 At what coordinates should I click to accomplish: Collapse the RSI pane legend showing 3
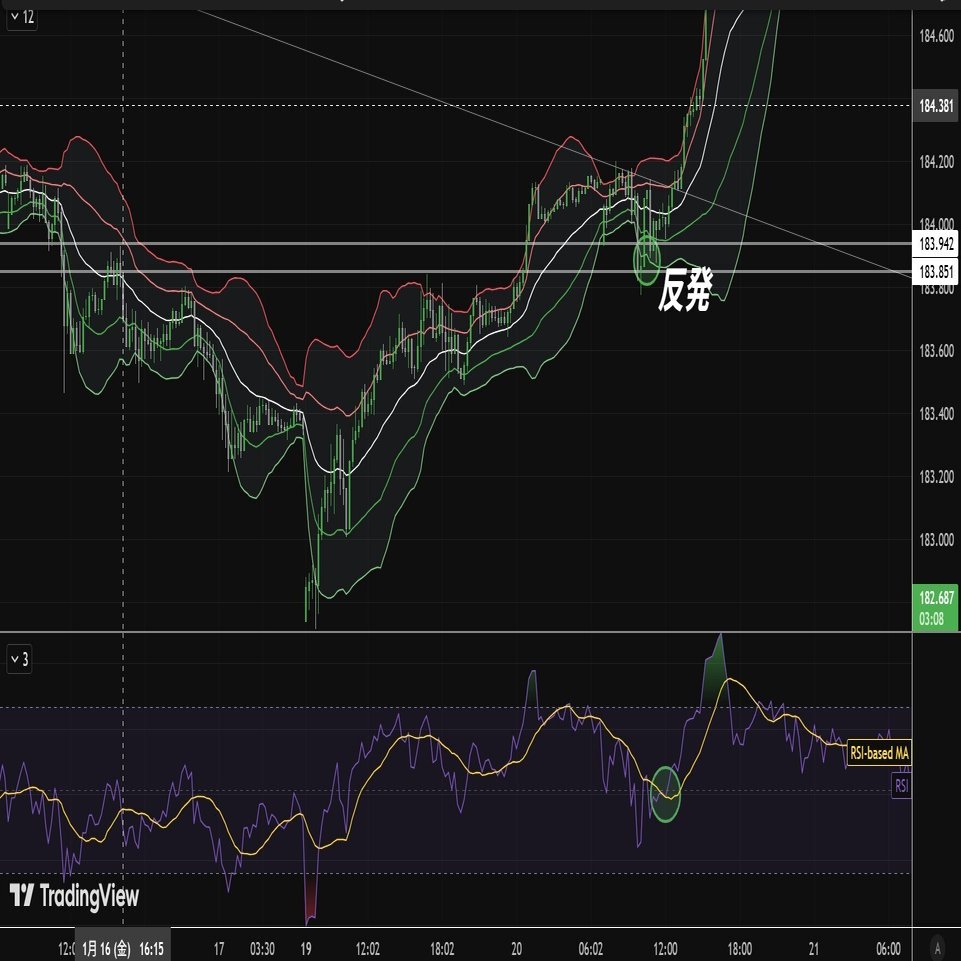pyautogui.click(x=19, y=659)
